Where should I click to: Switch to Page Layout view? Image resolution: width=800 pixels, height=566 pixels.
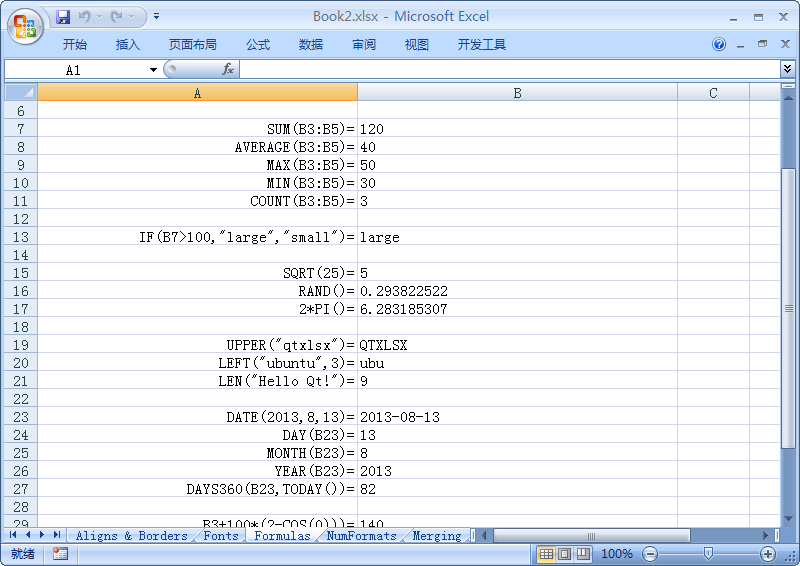point(564,554)
